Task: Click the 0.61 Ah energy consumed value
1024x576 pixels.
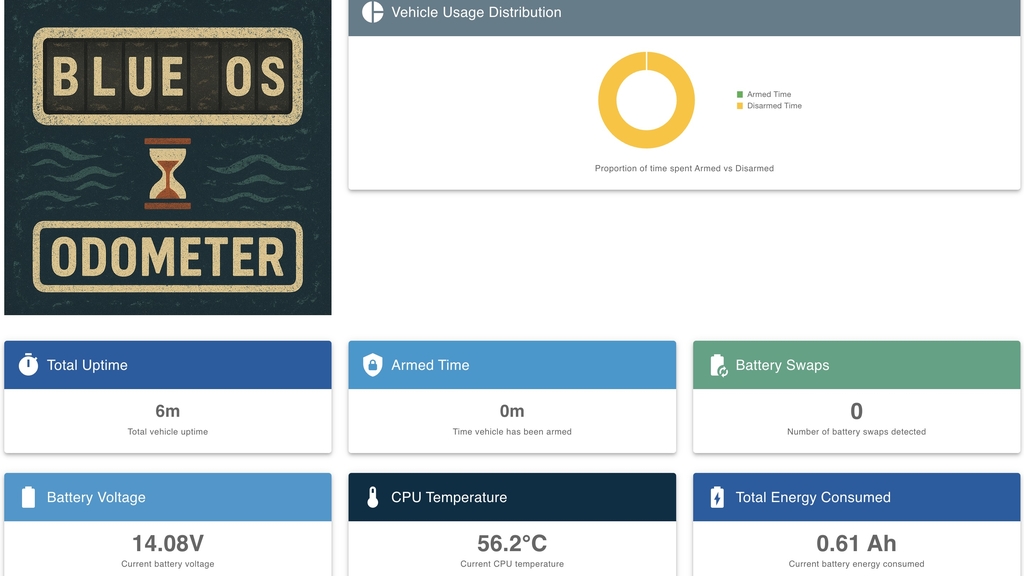Action: (856, 543)
